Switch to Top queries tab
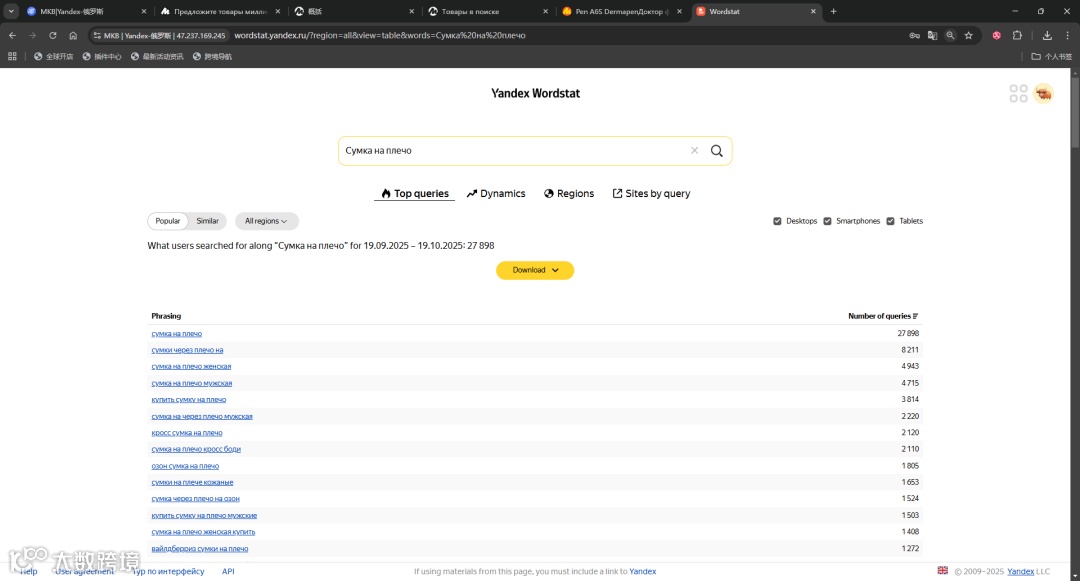The height and width of the screenshot is (581, 1080). [415, 193]
